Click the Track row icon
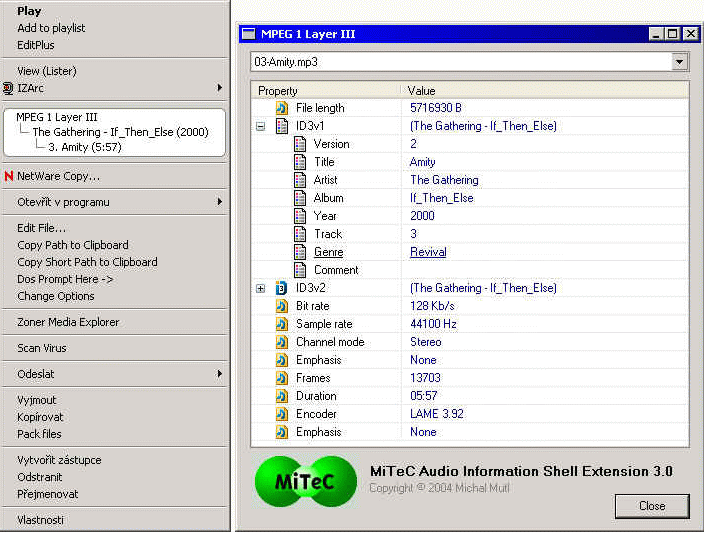 (x=300, y=234)
